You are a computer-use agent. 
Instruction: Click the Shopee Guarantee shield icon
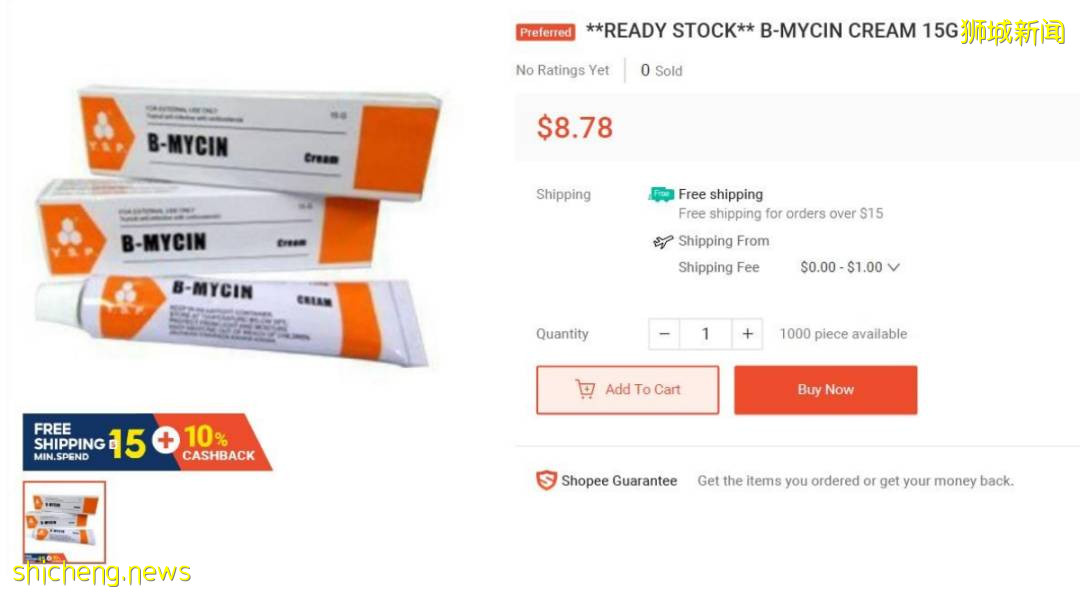pos(546,481)
